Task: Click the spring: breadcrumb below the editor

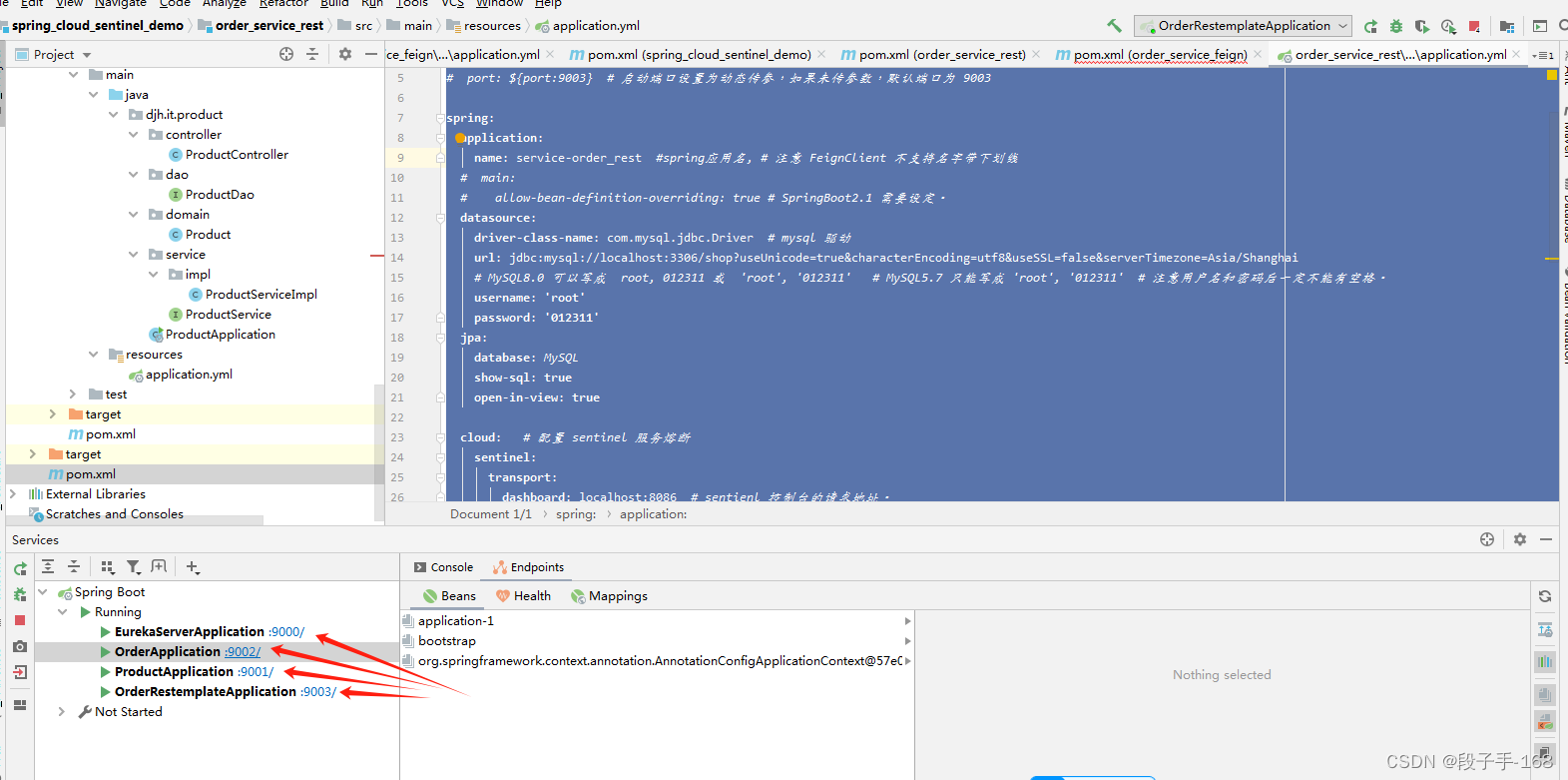Action: (576, 514)
